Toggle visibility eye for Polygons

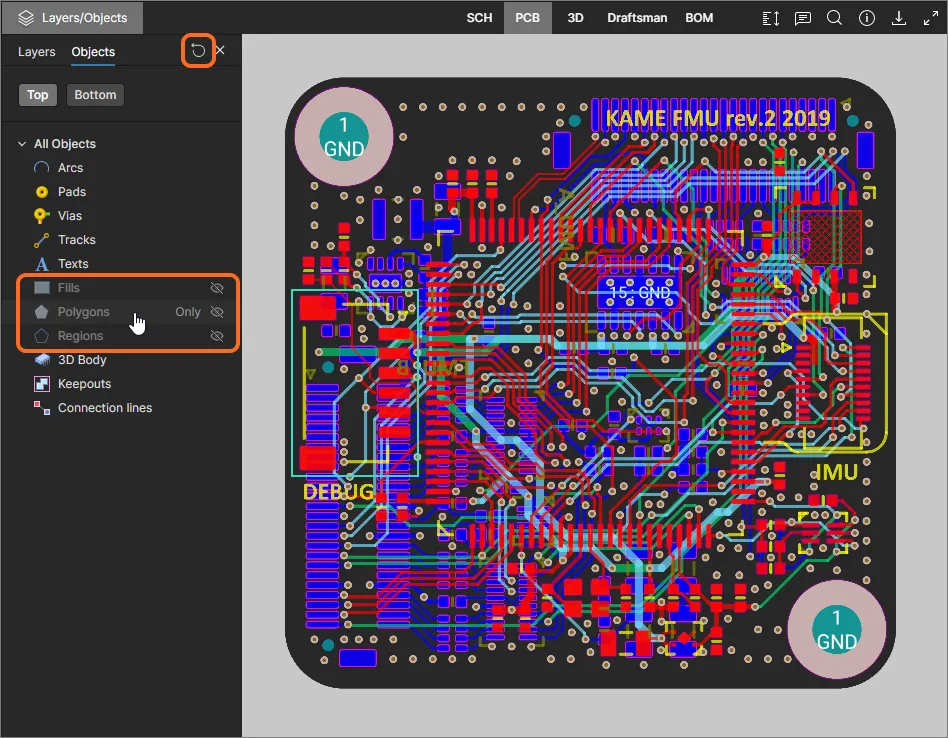216,312
